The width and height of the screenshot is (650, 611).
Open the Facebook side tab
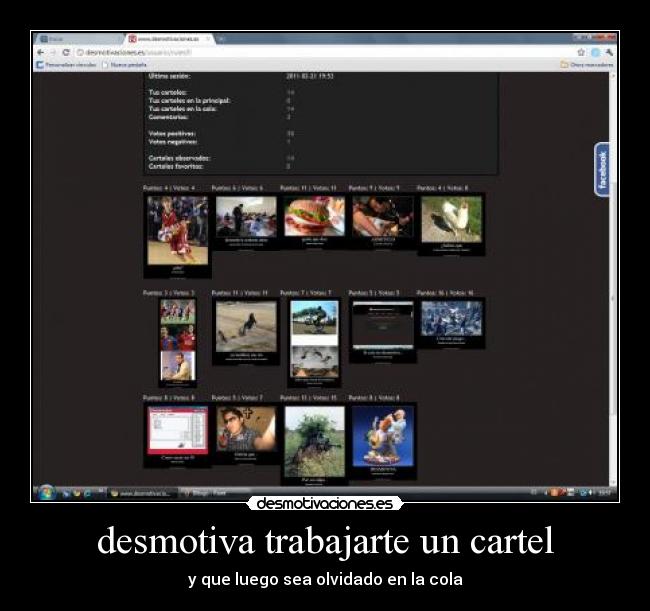(602, 170)
